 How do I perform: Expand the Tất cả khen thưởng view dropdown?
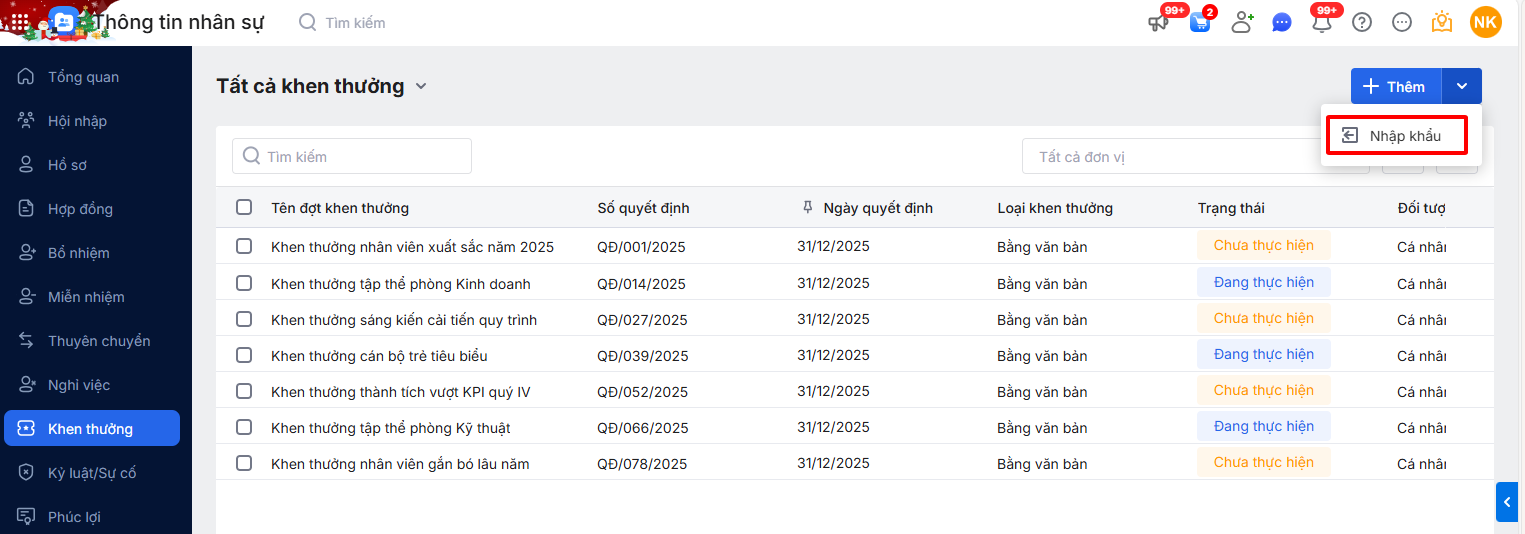pyautogui.click(x=421, y=87)
